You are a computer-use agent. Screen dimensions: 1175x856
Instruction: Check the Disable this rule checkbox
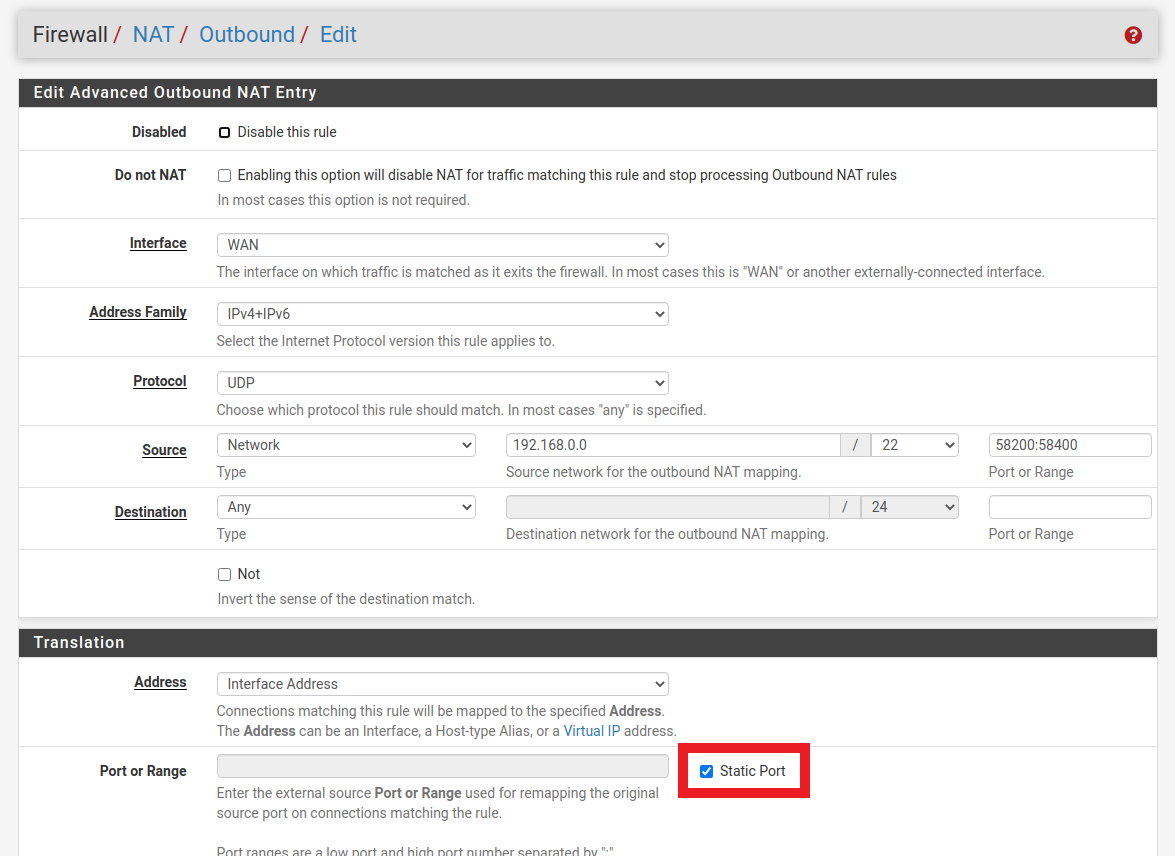(x=225, y=132)
